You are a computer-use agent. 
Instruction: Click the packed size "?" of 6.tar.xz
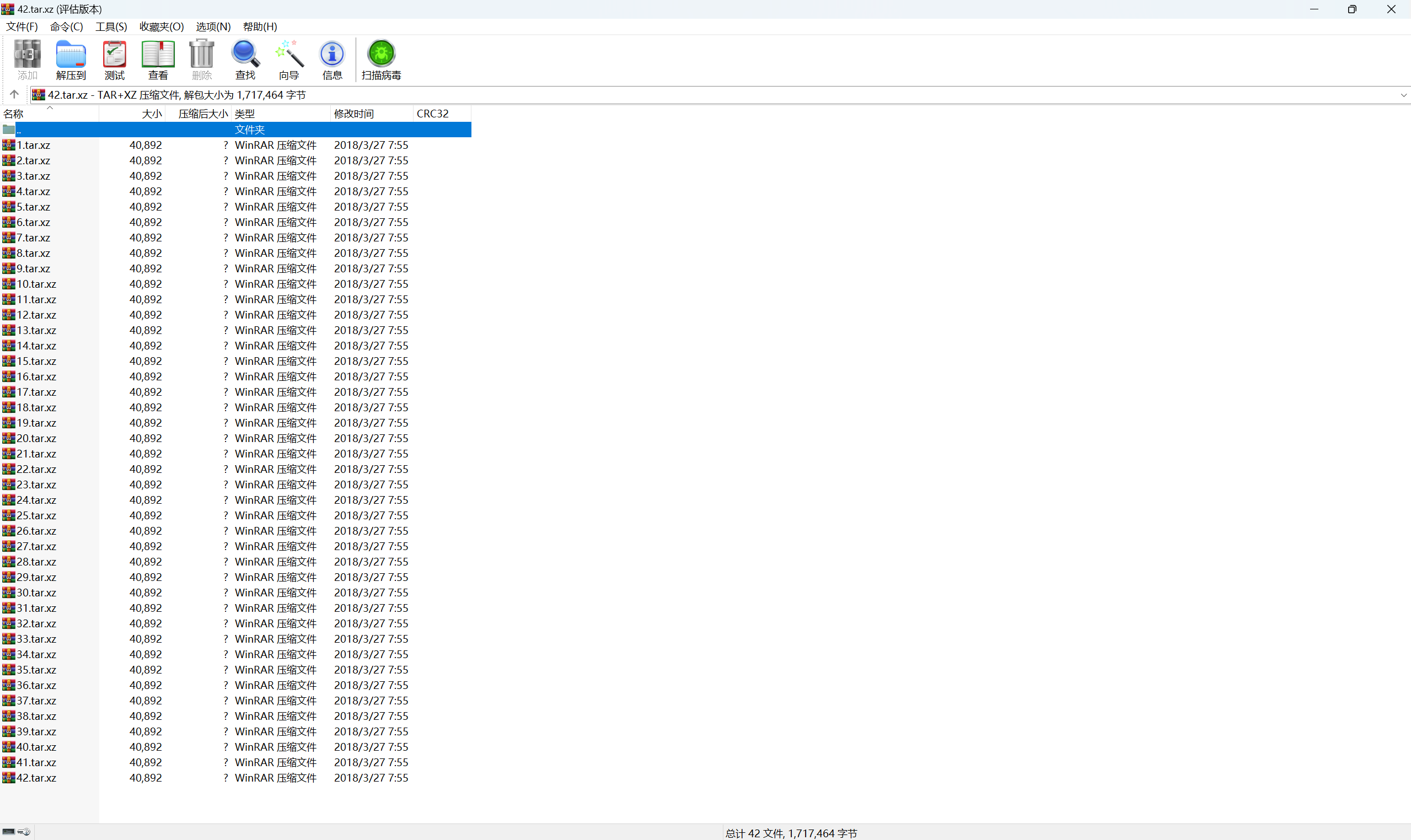point(226,223)
